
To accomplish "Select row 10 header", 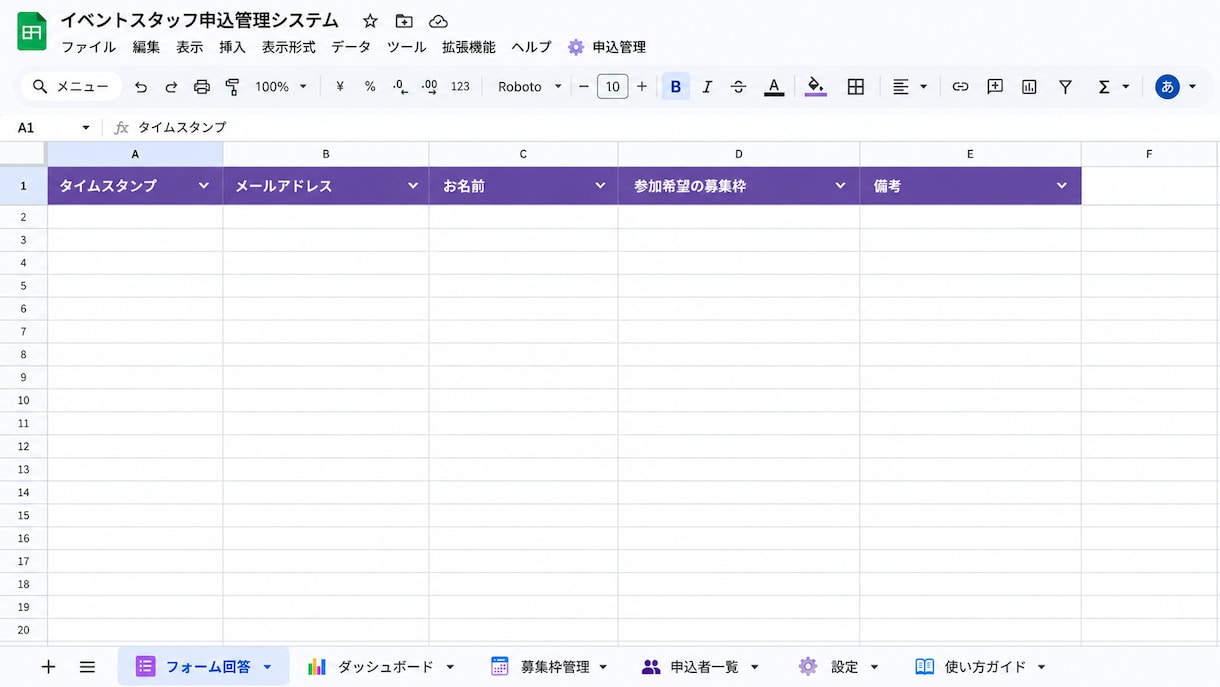I will click(x=23, y=400).
